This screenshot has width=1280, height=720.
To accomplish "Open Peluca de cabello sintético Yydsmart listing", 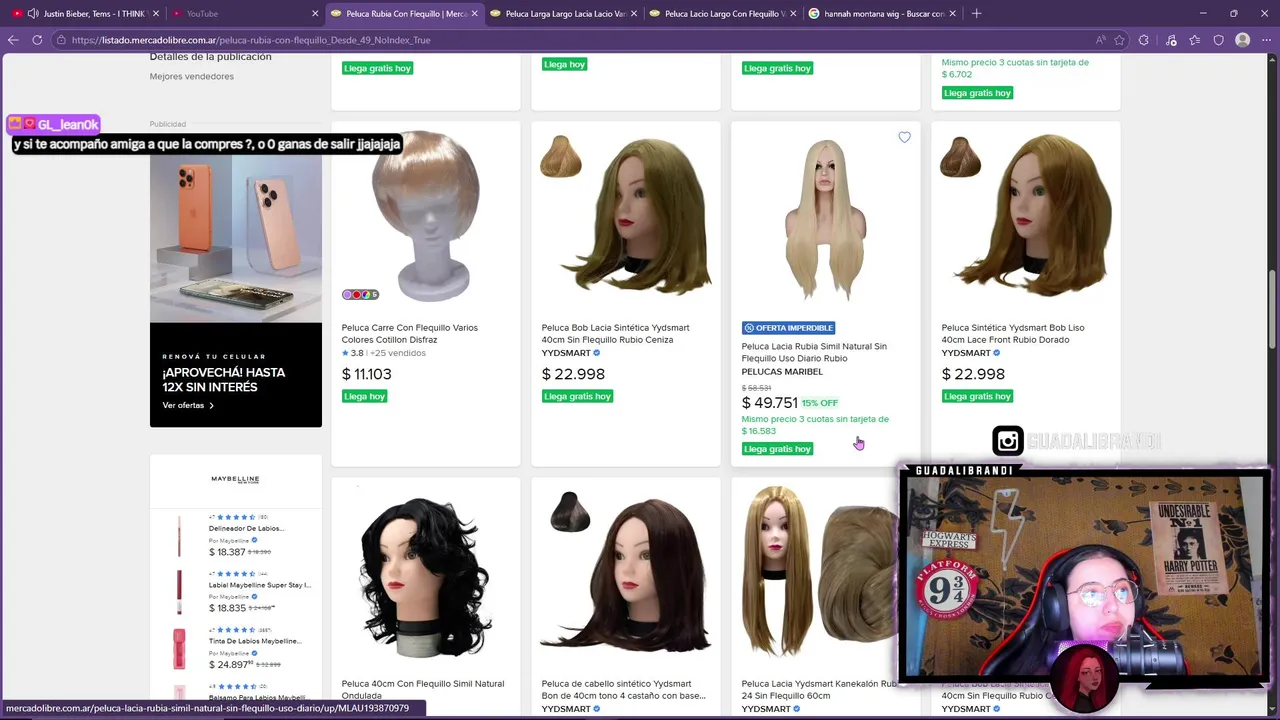I will 623,689.
